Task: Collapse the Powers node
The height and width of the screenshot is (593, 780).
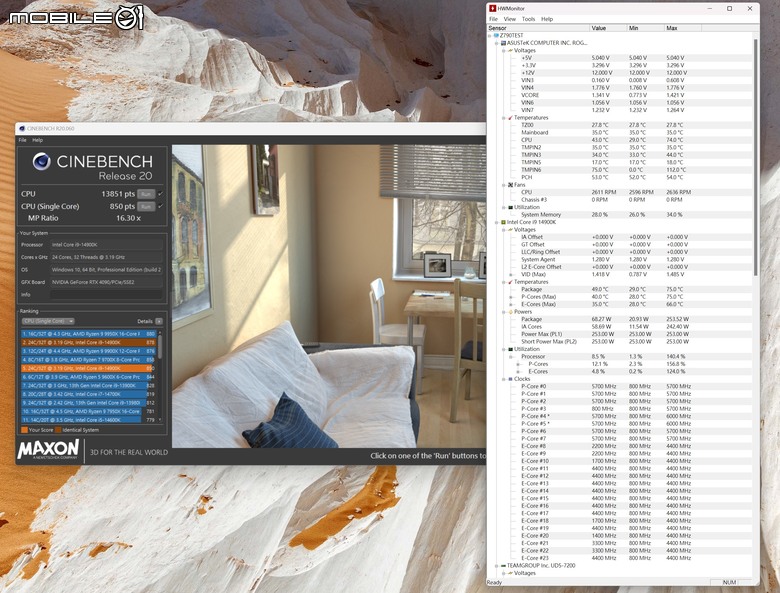Action: (503, 312)
